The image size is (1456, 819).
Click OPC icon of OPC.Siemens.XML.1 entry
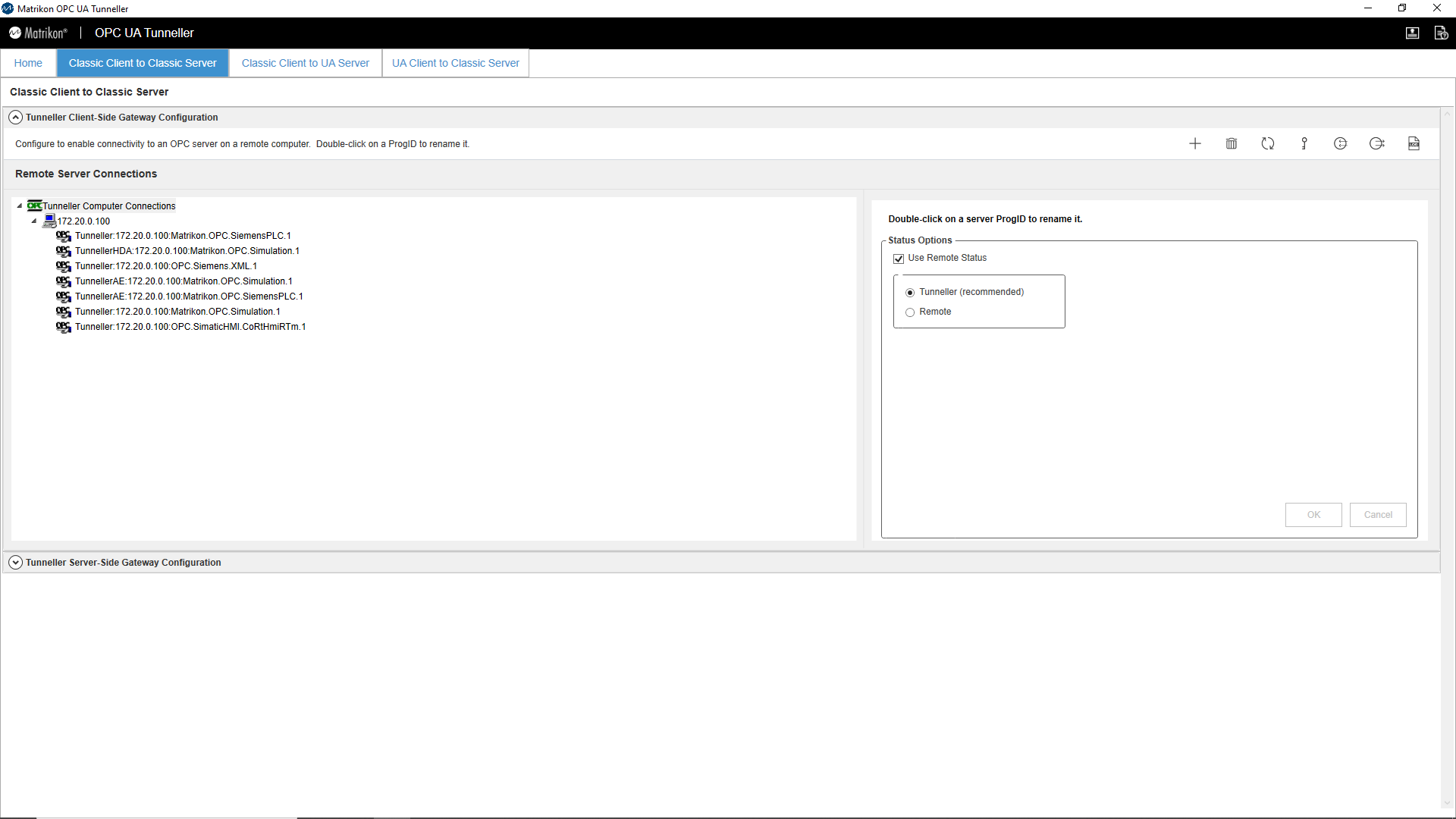64,266
